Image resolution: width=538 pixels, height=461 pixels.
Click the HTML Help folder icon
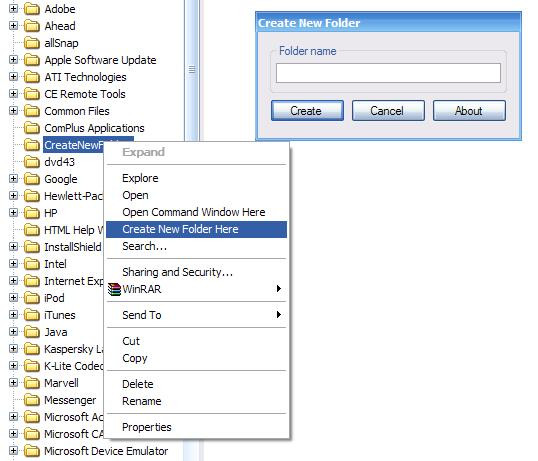[x=32, y=230]
